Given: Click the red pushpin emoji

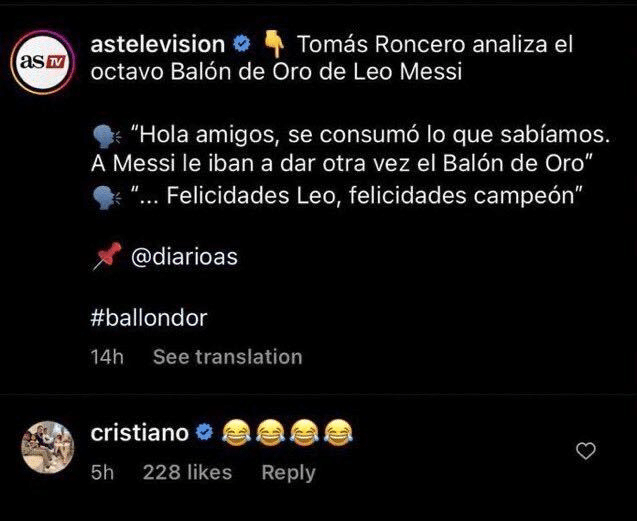Looking at the screenshot, I should tap(107, 258).
